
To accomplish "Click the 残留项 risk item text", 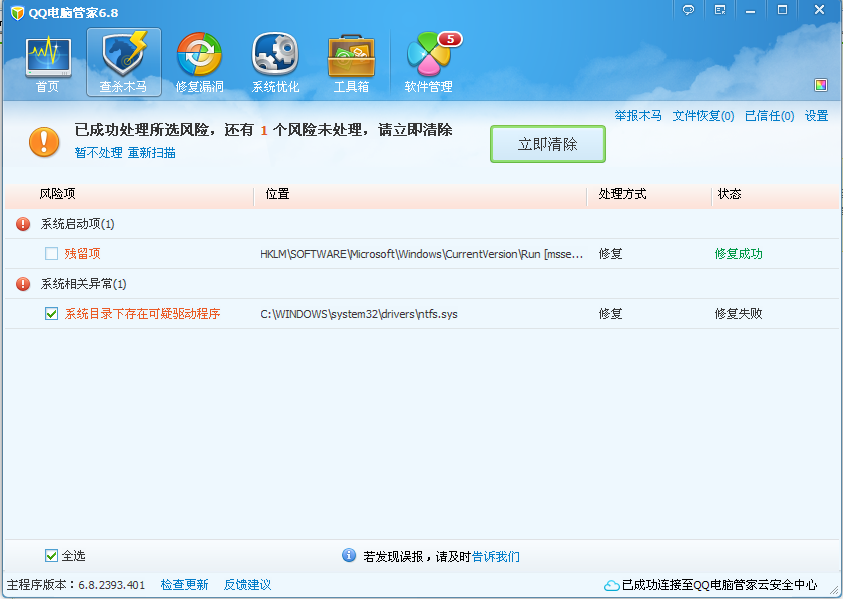I will click(x=82, y=254).
